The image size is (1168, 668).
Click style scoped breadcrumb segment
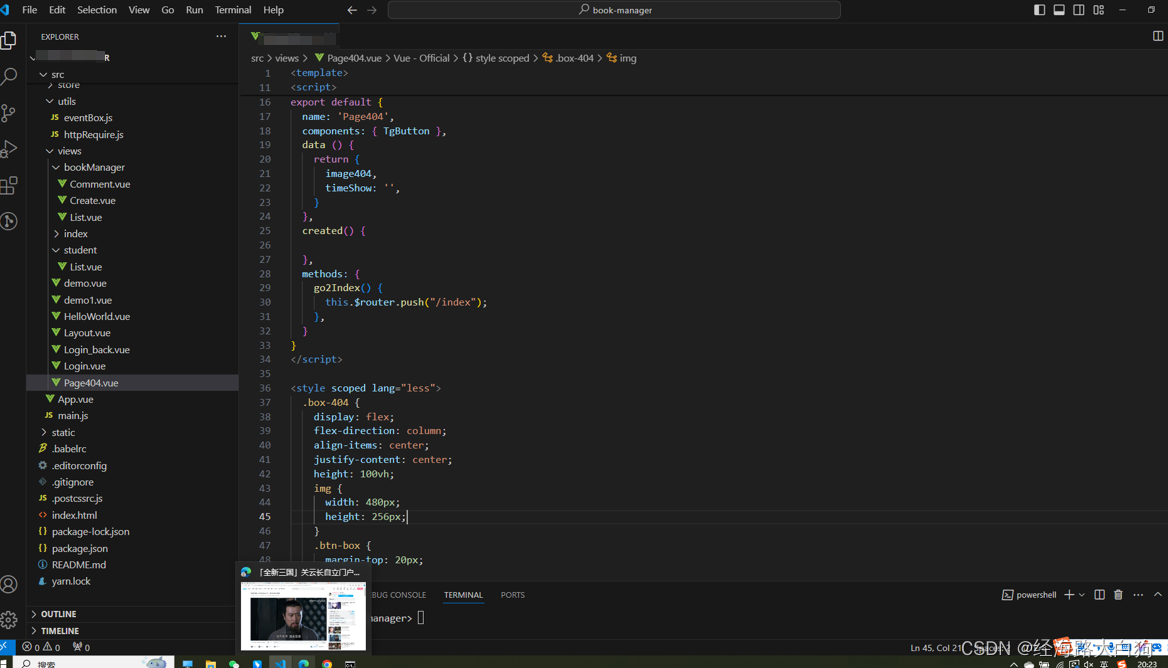click(502, 58)
